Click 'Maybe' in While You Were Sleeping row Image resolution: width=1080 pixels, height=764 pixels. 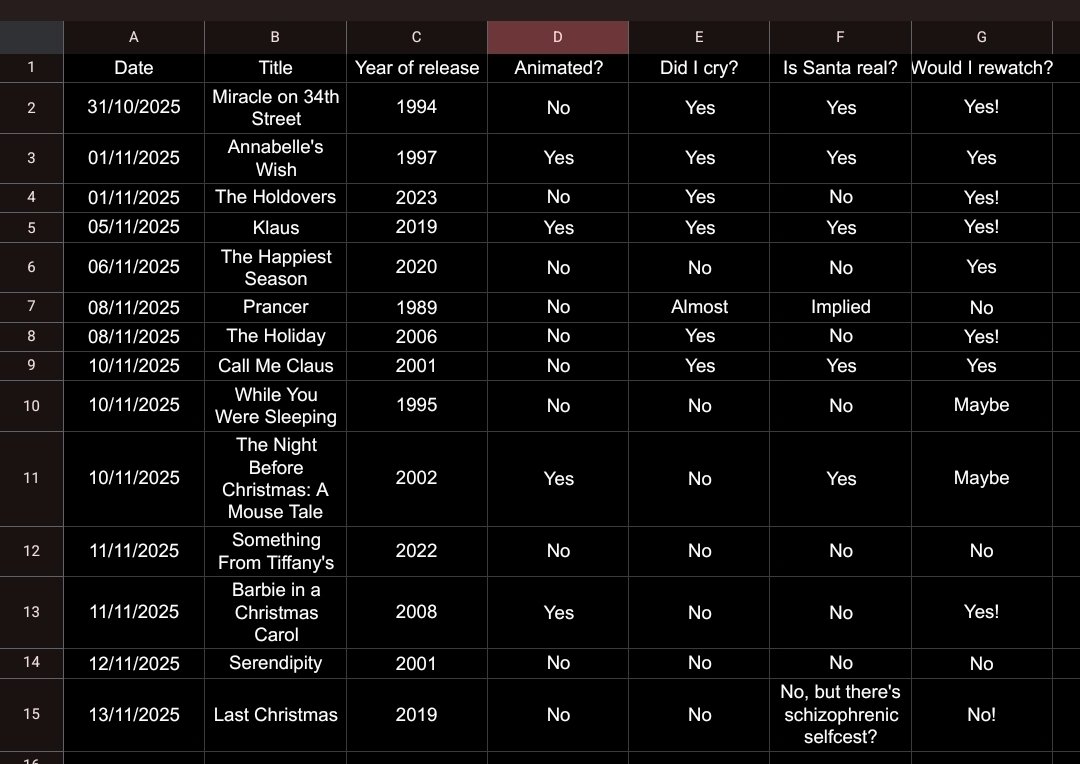(982, 406)
